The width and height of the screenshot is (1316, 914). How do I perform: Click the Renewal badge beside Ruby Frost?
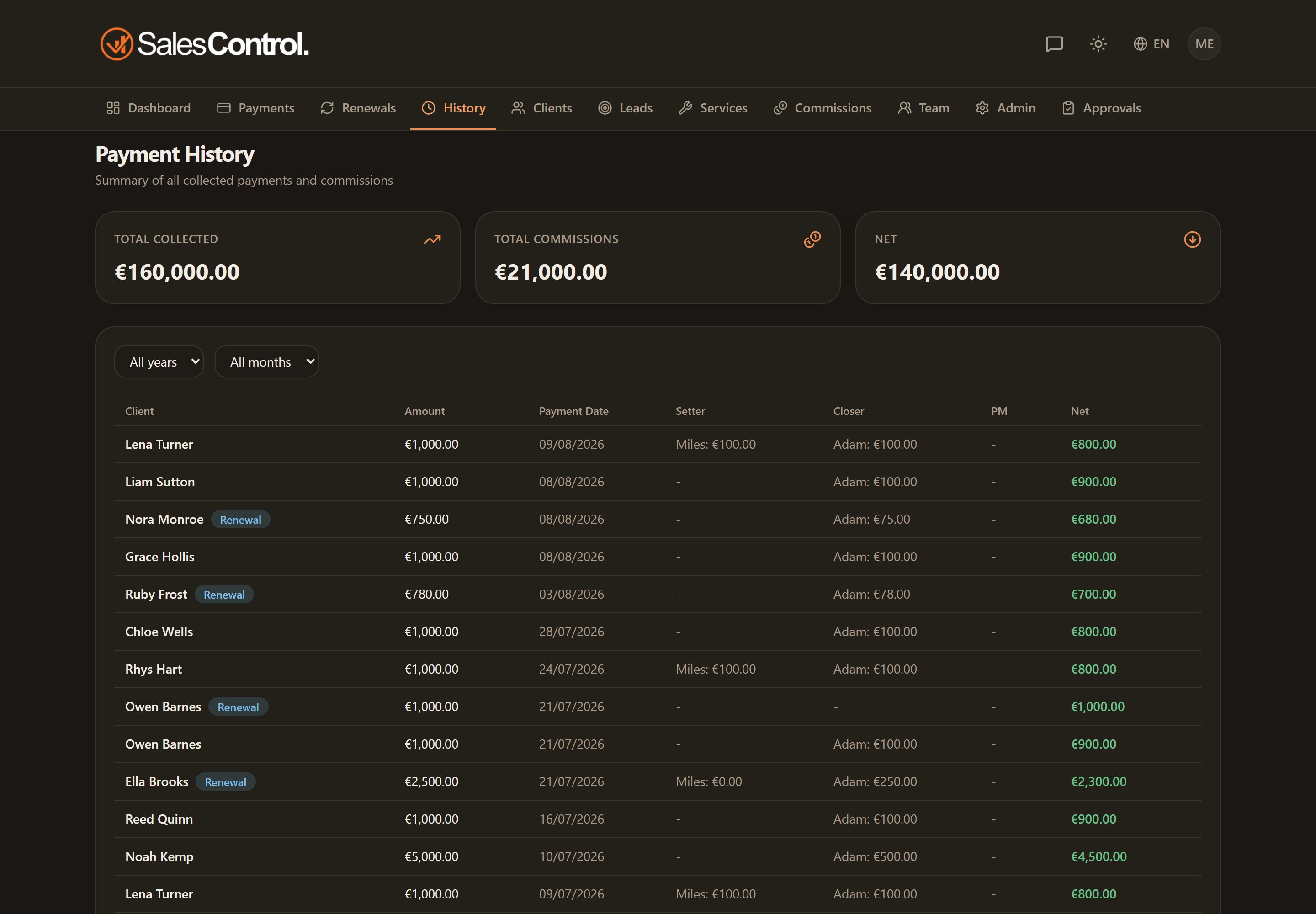224,595
